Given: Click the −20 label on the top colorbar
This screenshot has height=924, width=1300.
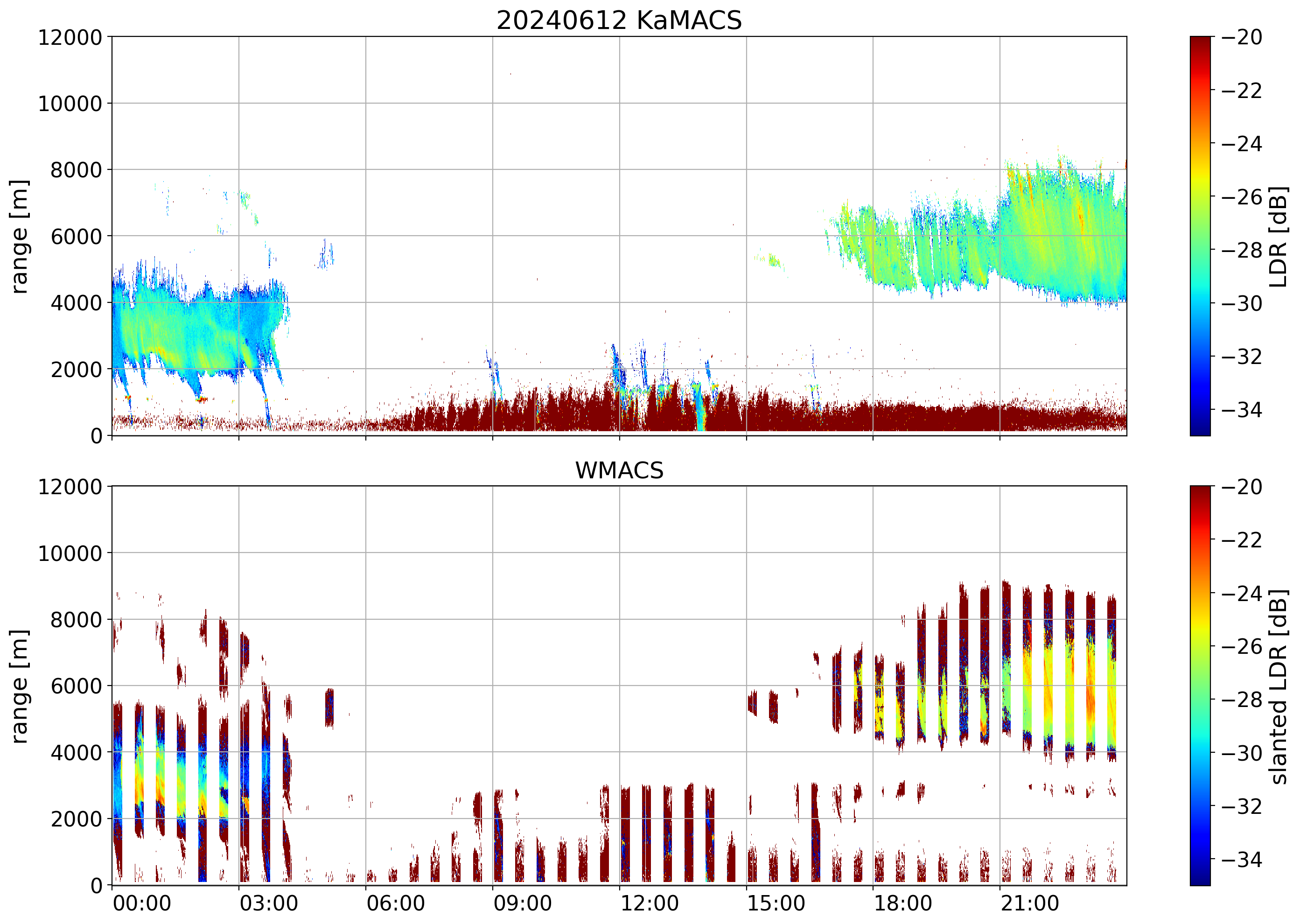Looking at the screenshot, I should coord(1241,37).
